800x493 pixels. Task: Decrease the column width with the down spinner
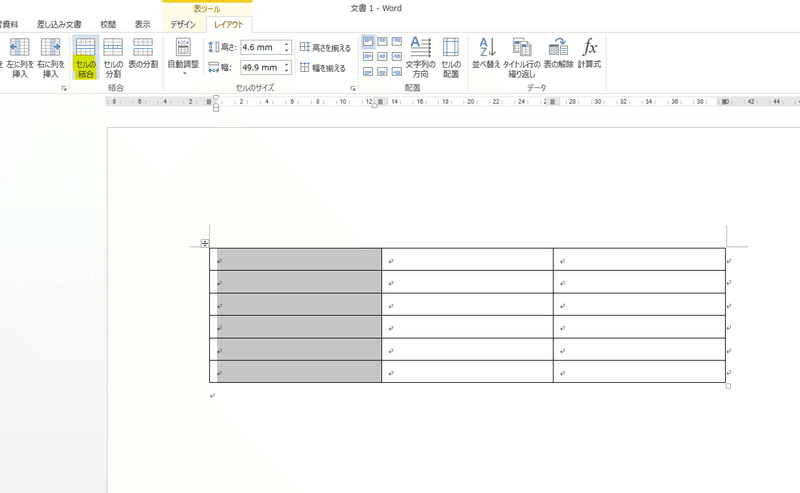[287, 71]
